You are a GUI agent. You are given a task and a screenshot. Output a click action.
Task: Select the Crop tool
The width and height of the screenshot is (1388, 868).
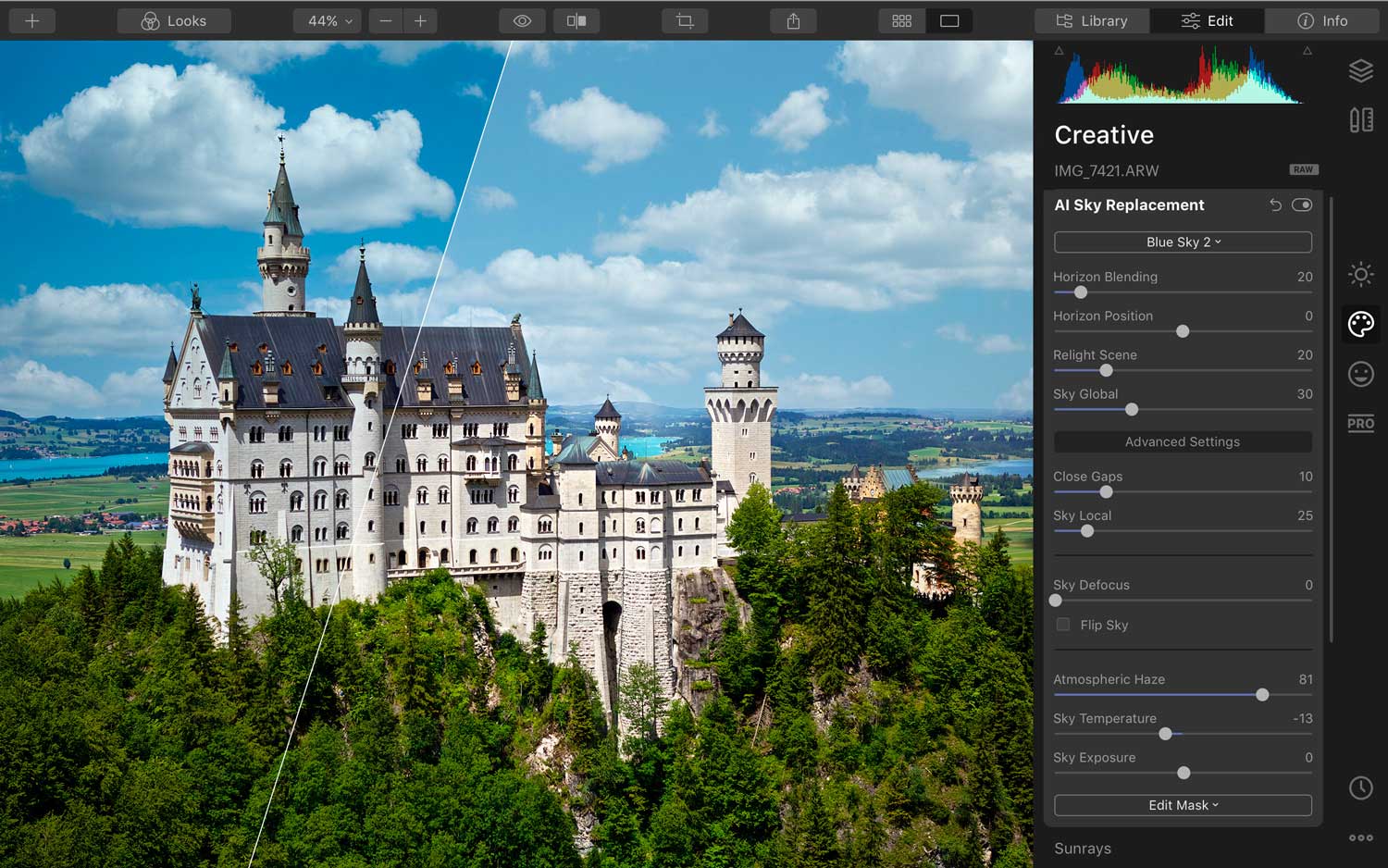[685, 20]
